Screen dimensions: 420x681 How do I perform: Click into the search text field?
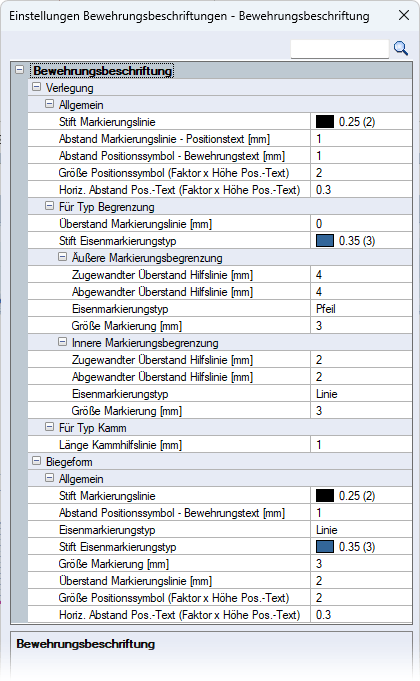point(339,49)
